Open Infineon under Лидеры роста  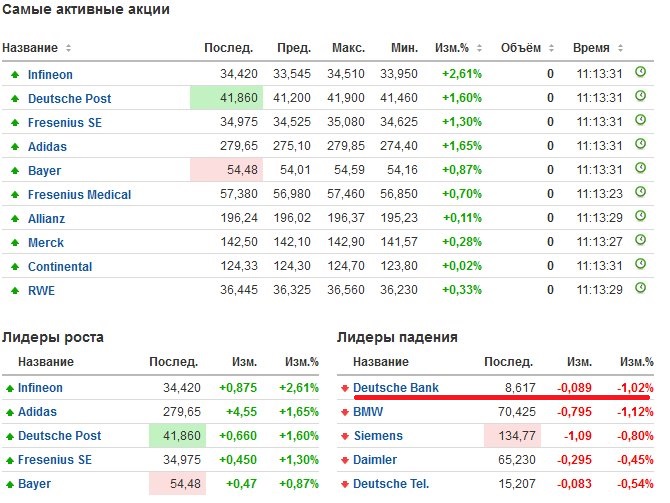(x=40, y=388)
